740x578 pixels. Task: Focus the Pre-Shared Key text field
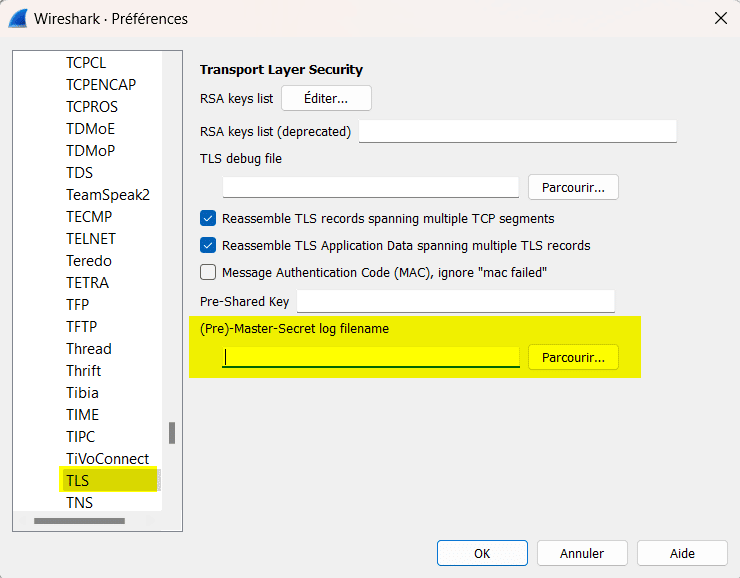[455, 302]
